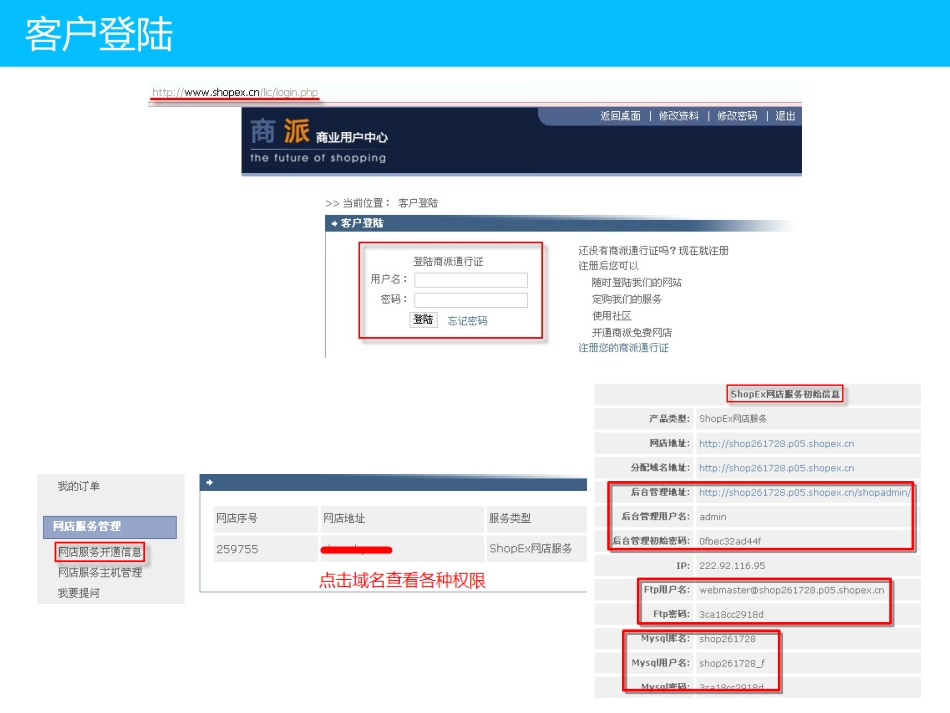Screen dimensions: 950x713
Task: Open the 注册您的商派通行证 link
Action: [x=623, y=348]
